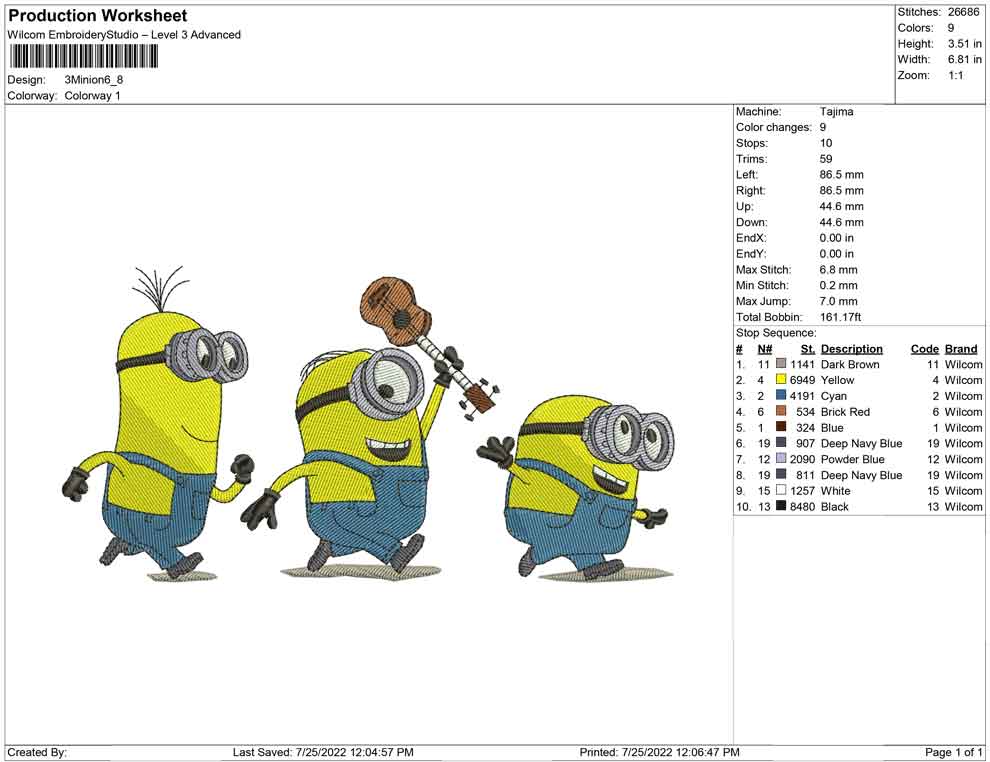
Task: Click the Stops value 10
Action: 826,143
